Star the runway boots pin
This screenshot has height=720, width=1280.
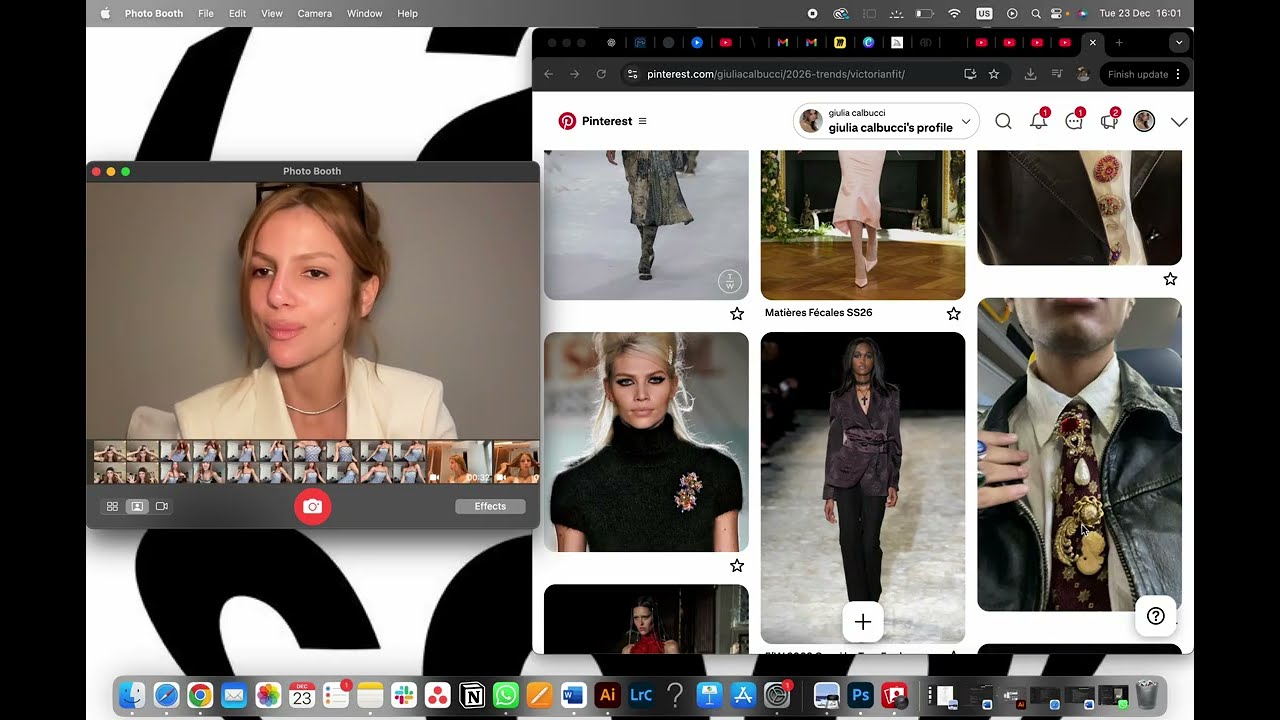pos(737,314)
